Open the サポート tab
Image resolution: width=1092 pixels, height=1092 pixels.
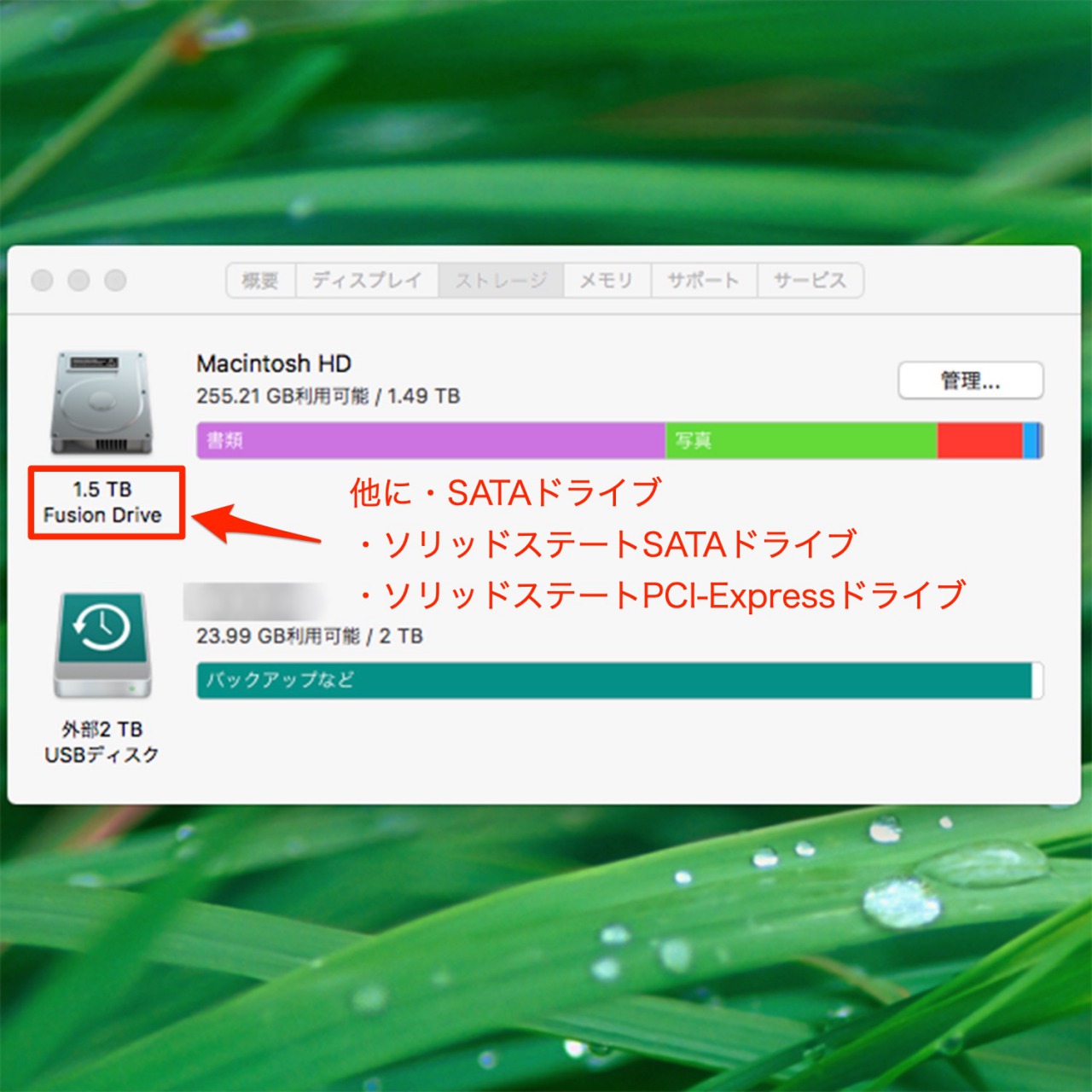pos(704,280)
